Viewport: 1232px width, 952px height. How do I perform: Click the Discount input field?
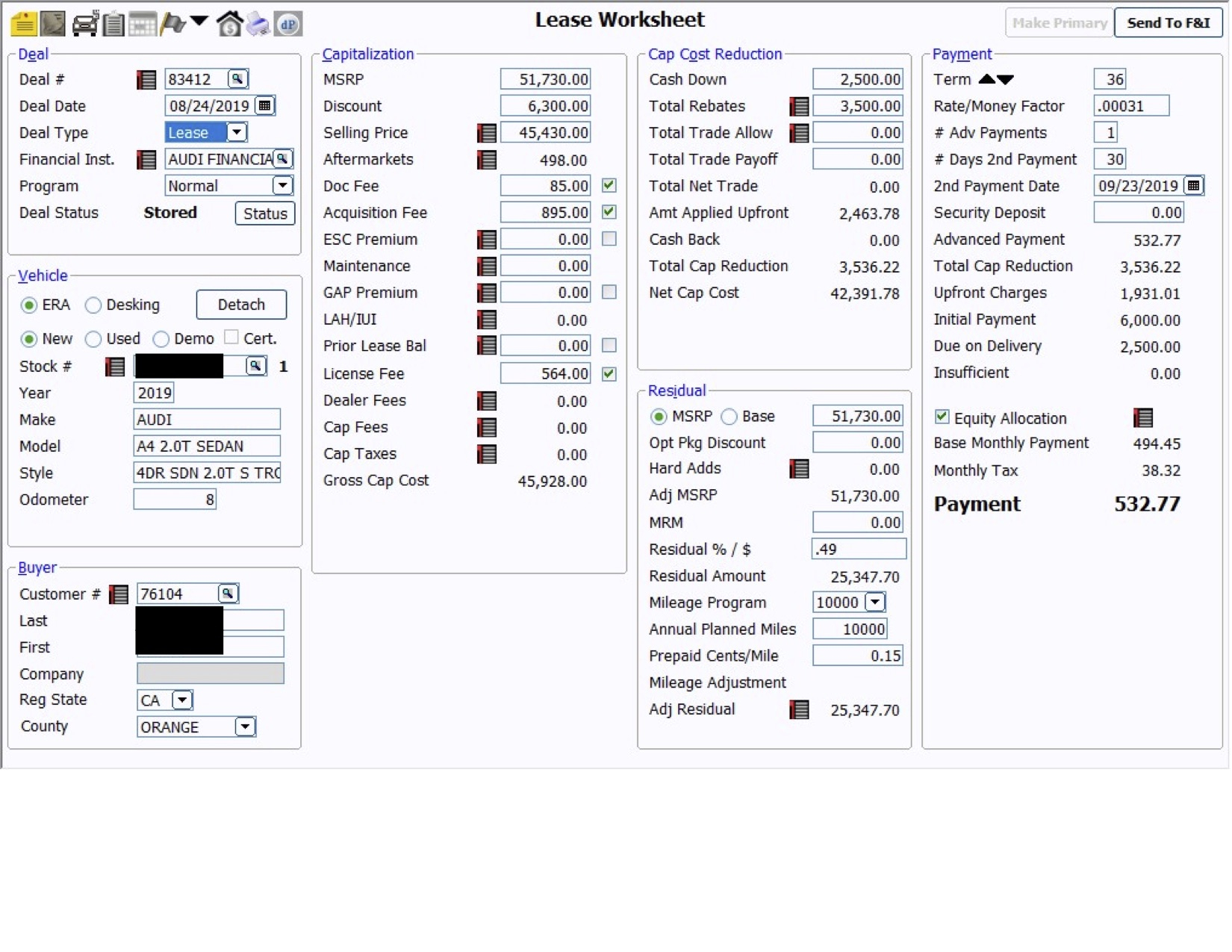(x=546, y=106)
